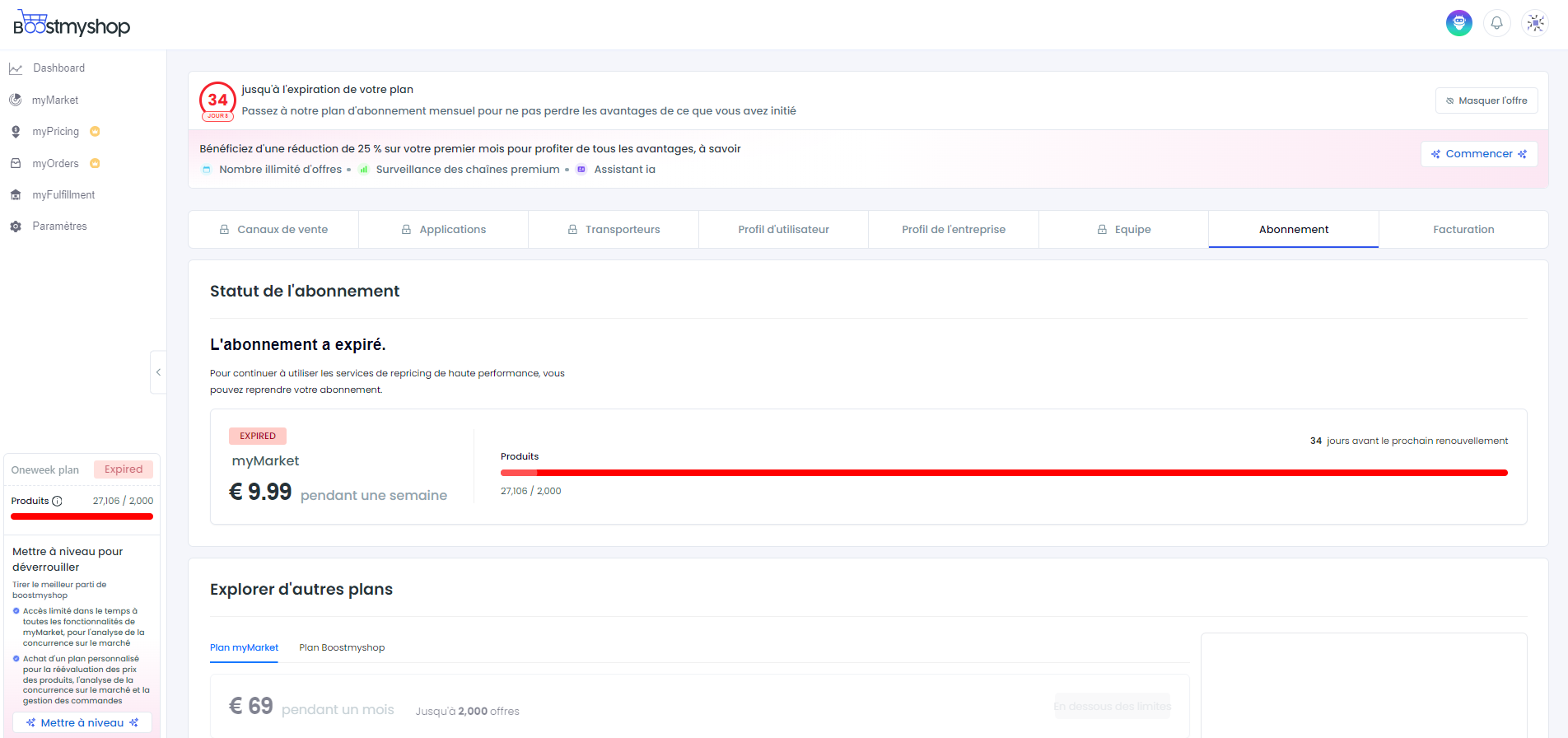The image size is (1568, 738).
Task: Click the 'Oneweek plan' label
Action: tap(45, 470)
